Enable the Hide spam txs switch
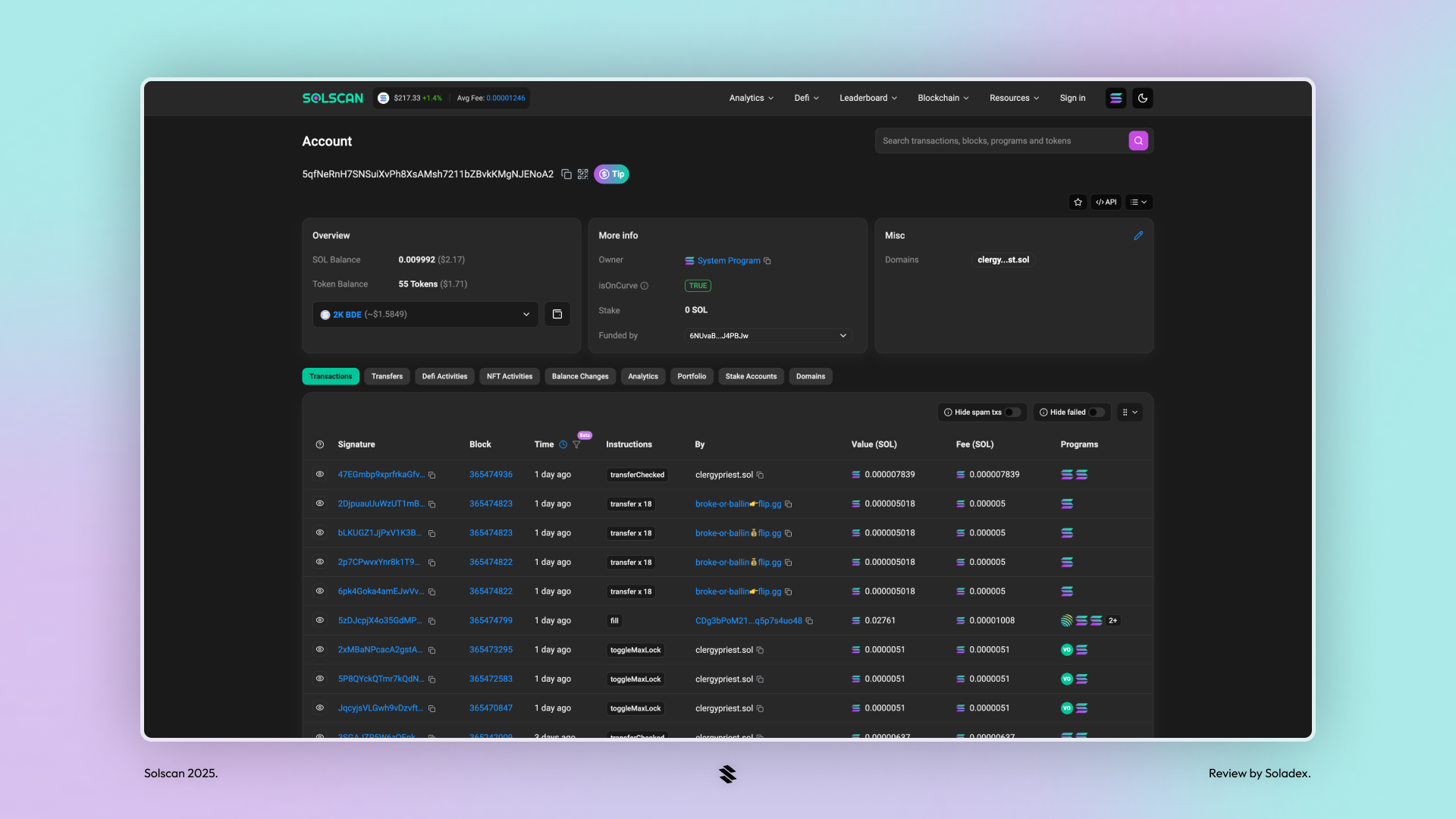Screen dimensions: 1456x819 click(1014, 412)
